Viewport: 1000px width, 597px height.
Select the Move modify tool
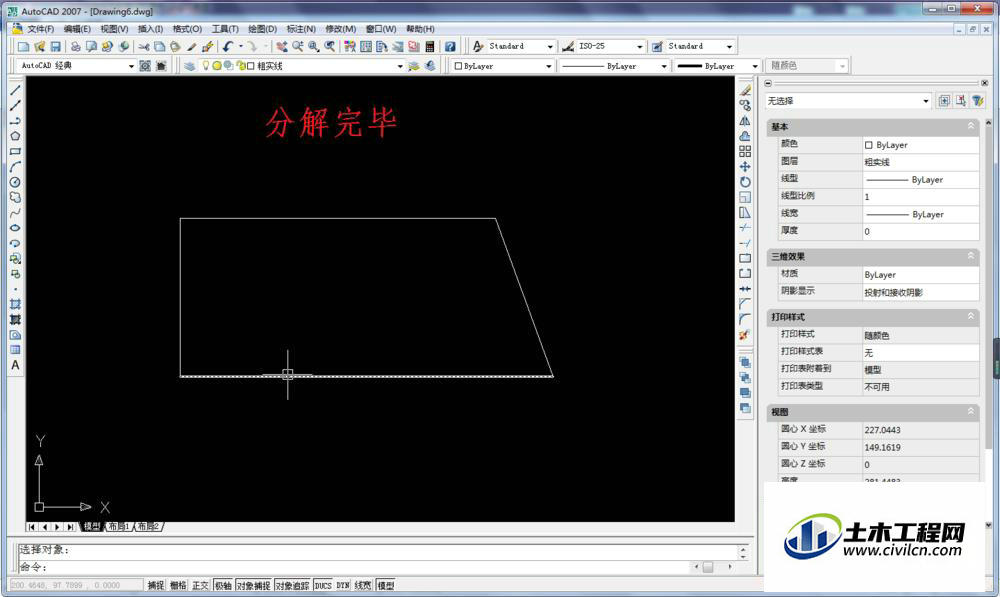(745, 167)
